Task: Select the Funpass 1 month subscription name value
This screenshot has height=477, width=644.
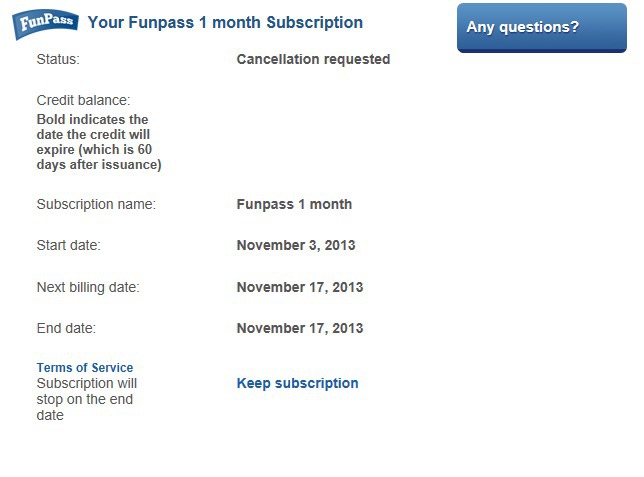Action: tap(294, 204)
